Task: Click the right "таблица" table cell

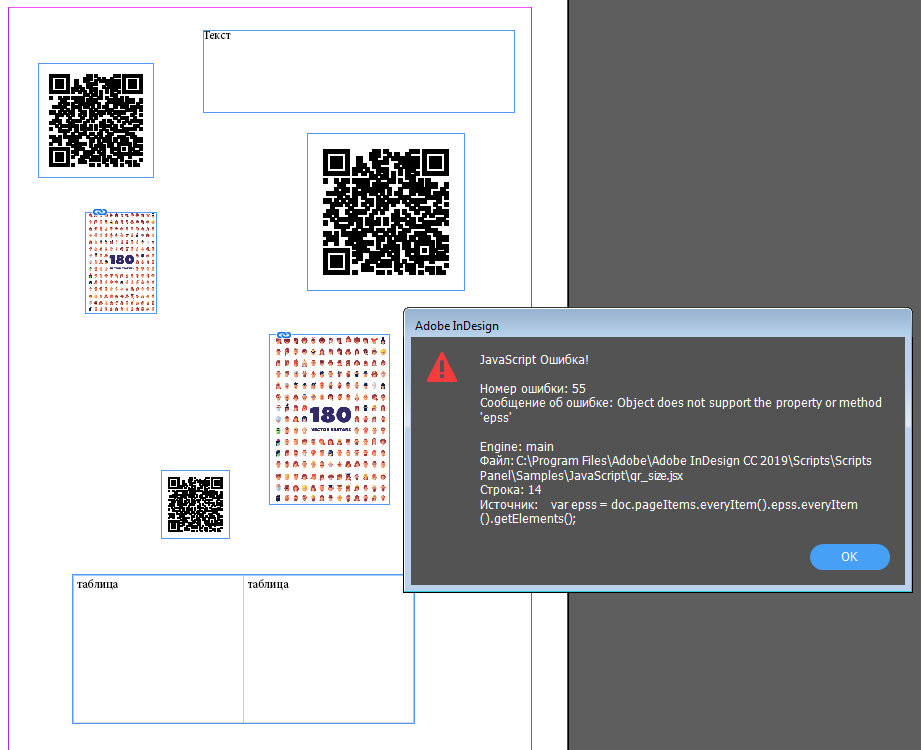Action: [329, 649]
